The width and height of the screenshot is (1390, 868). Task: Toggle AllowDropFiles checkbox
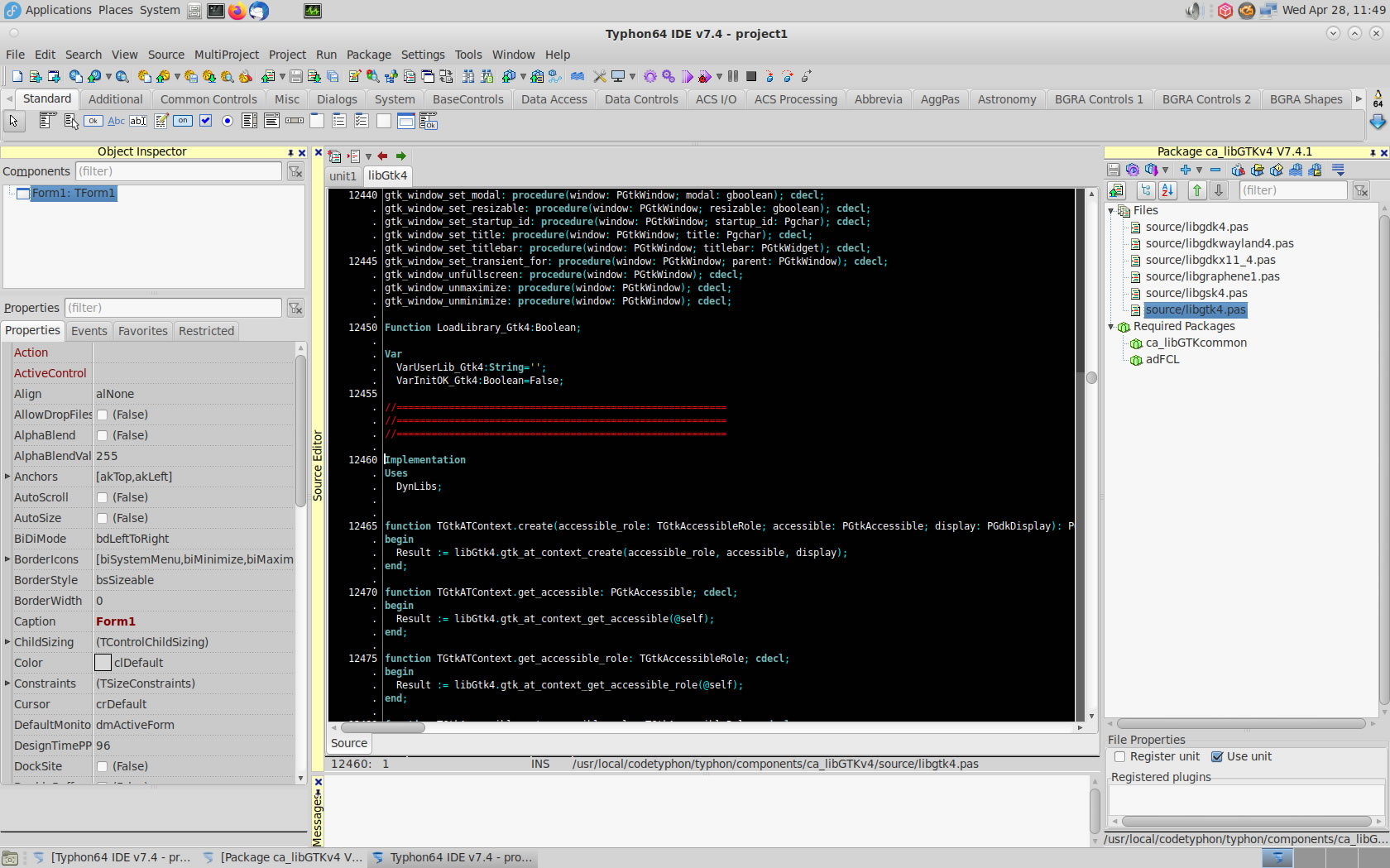point(103,415)
